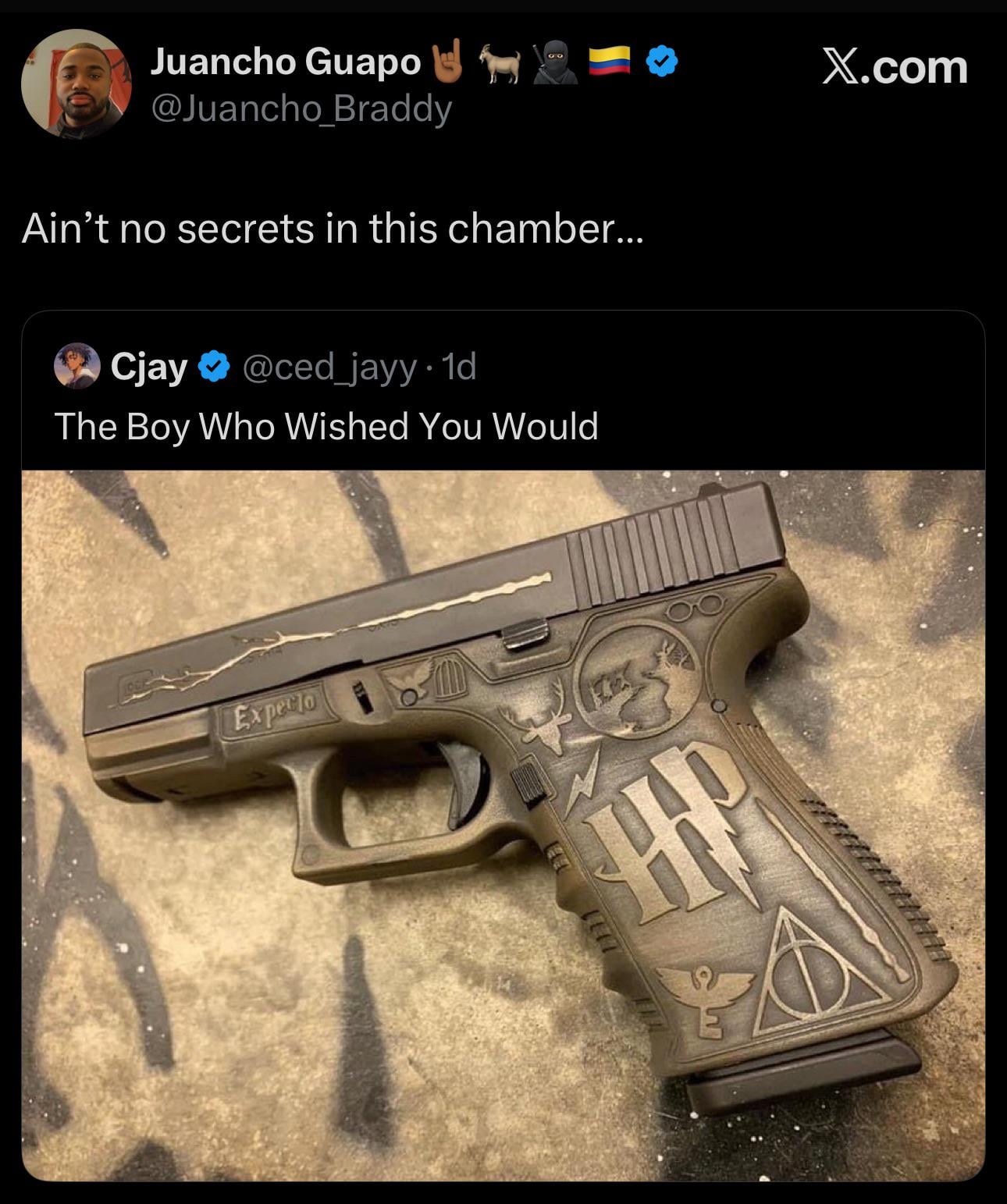Click the Cjay display name
Image resolution: width=1007 pixels, height=1204 pixels.
(x=149, y=366)
